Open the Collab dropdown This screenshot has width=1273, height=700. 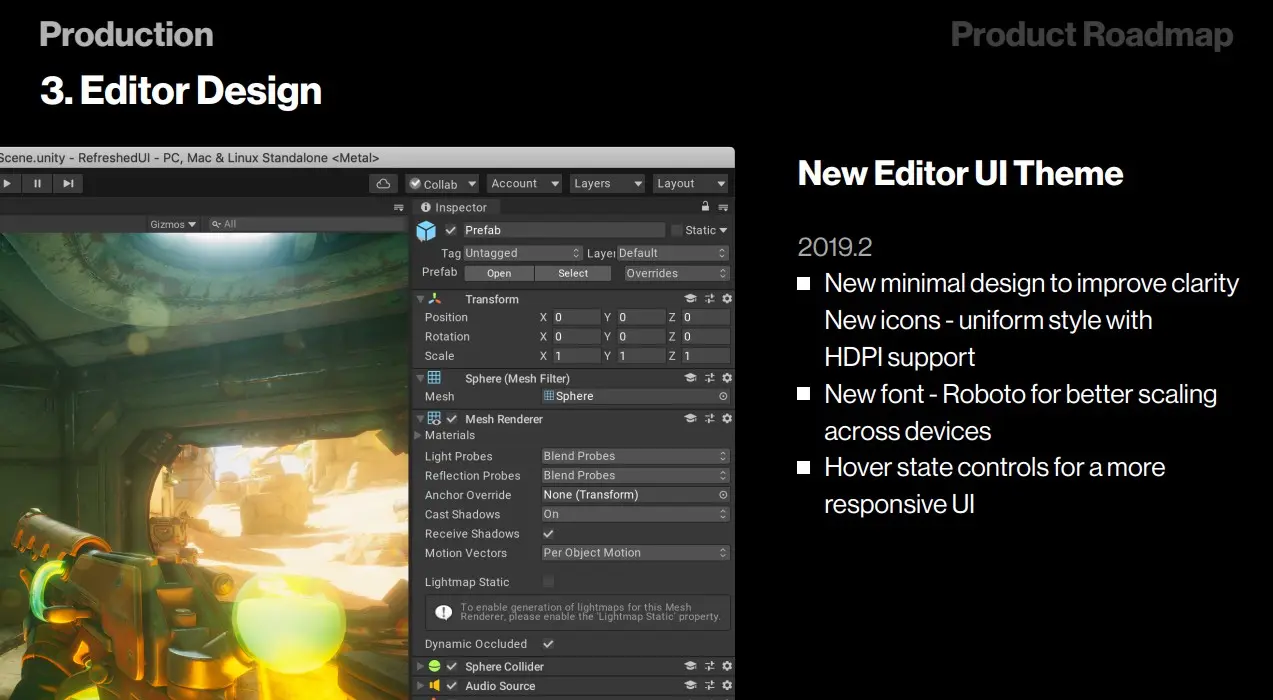[x=441, y=184]
